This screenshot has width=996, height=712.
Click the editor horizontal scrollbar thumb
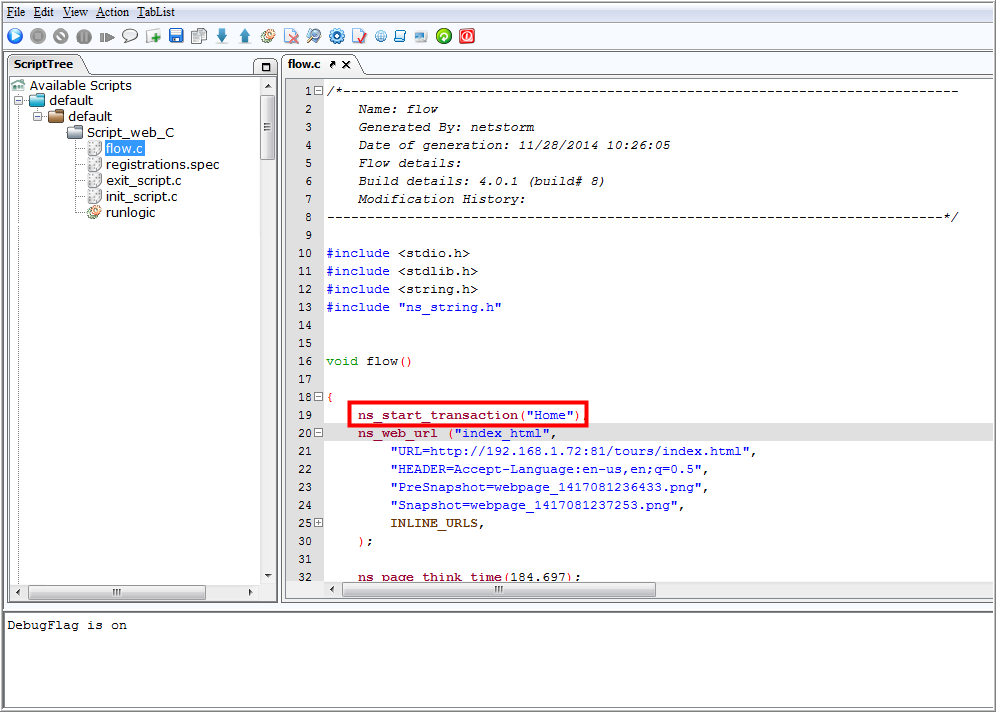pos(499,590)
